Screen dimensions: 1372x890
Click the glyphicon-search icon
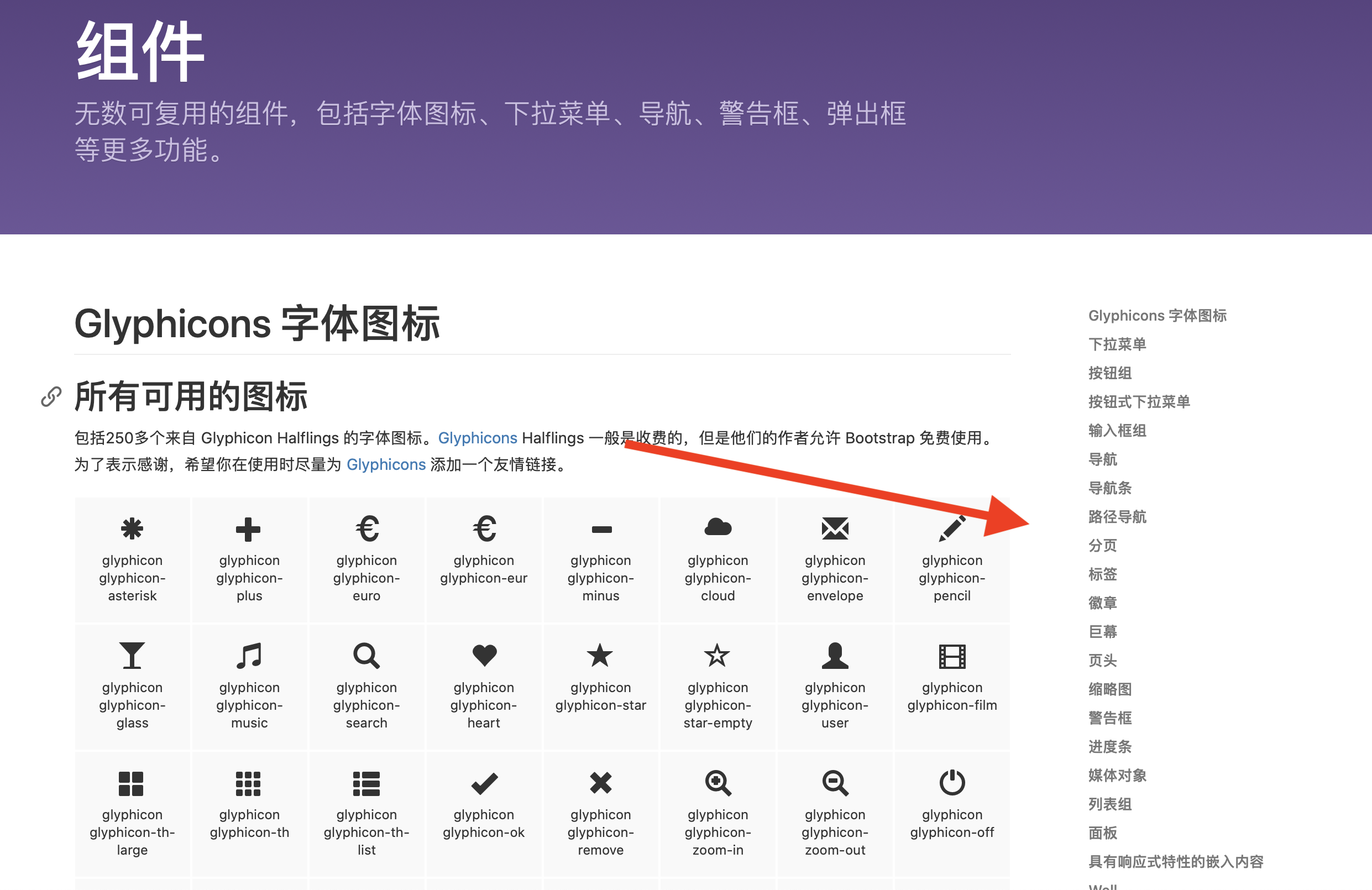tap(366, 656)
